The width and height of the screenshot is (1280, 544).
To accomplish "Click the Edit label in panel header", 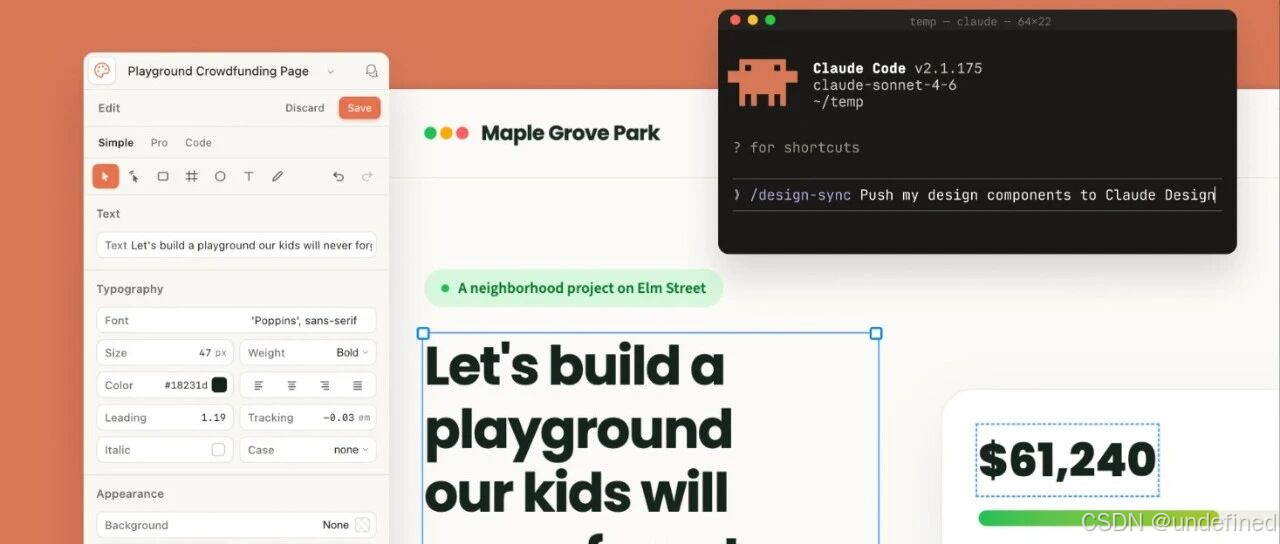I will pyautogui.click(x=109, y=108).
